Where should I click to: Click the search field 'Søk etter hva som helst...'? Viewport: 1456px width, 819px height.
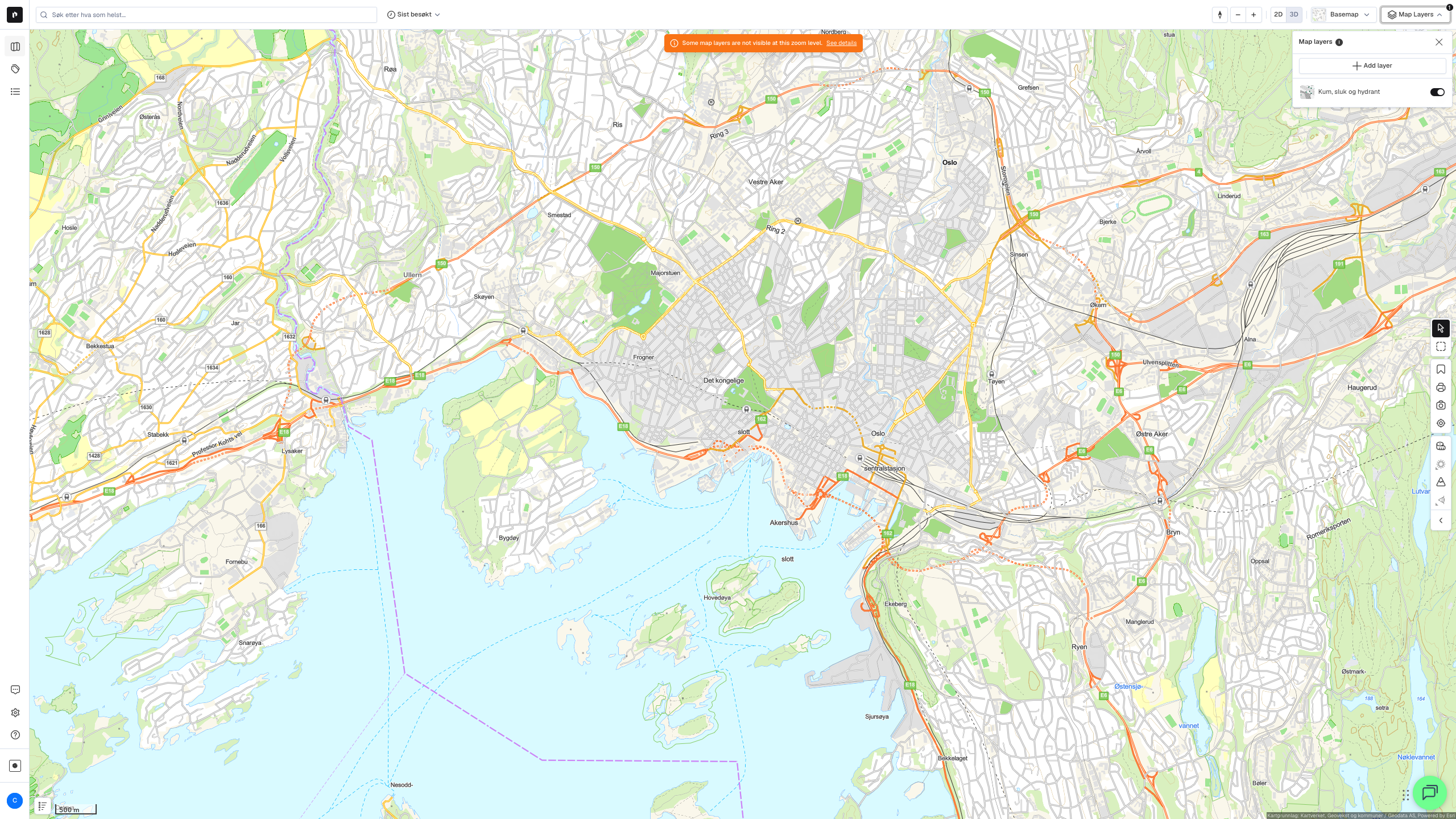(206, 15)
